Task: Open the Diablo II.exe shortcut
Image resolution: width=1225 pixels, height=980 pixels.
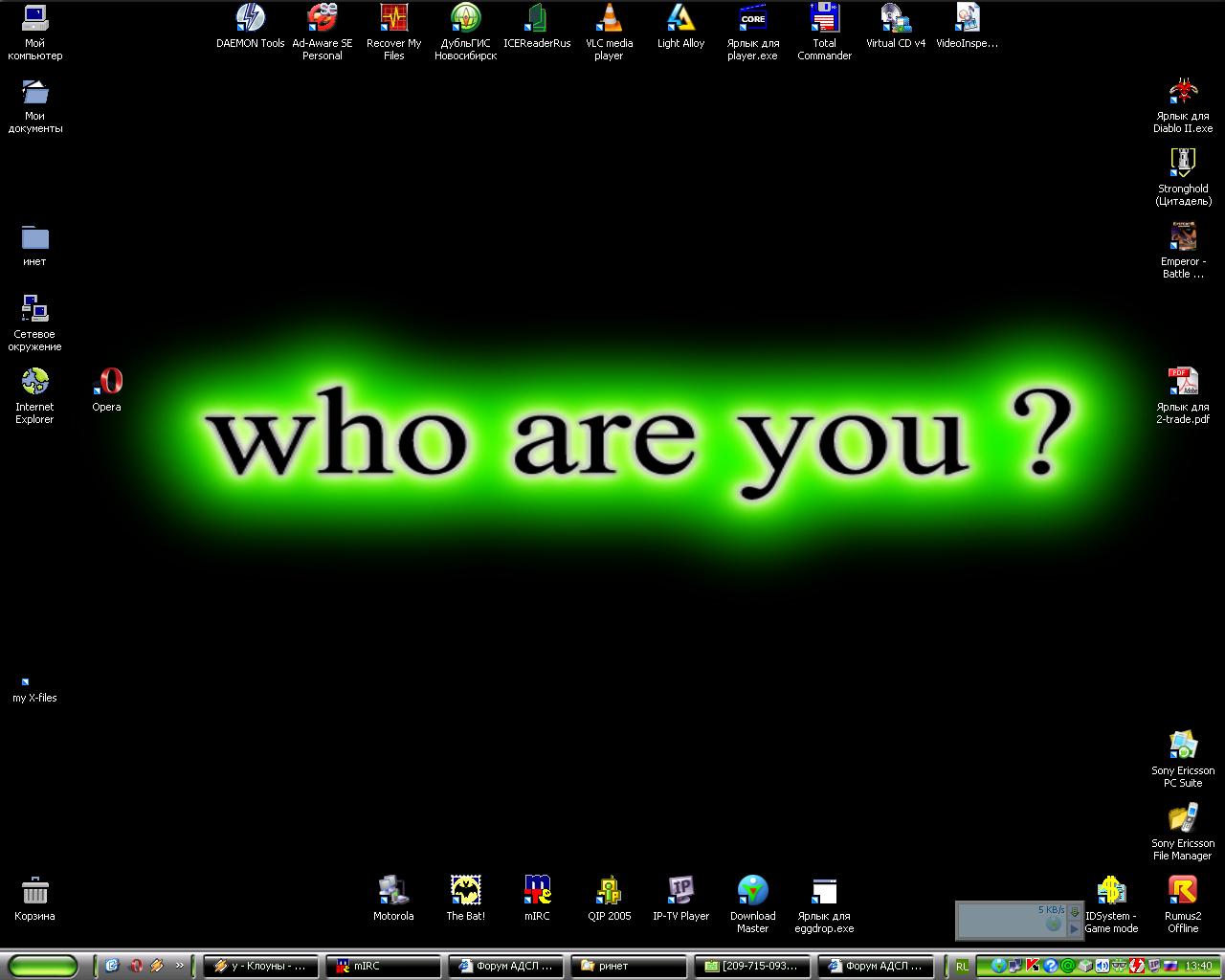Action: [1183, 92]
